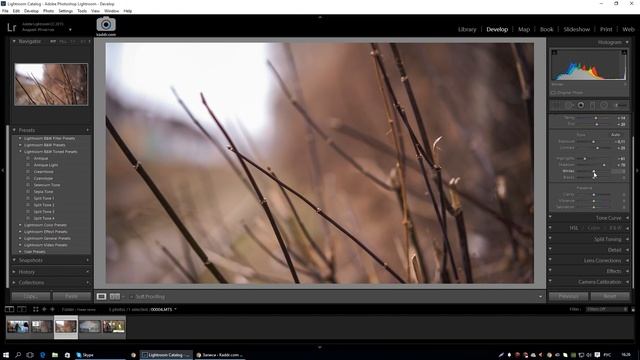
Task: Select the Spot Removal tool
Action: 569,105
